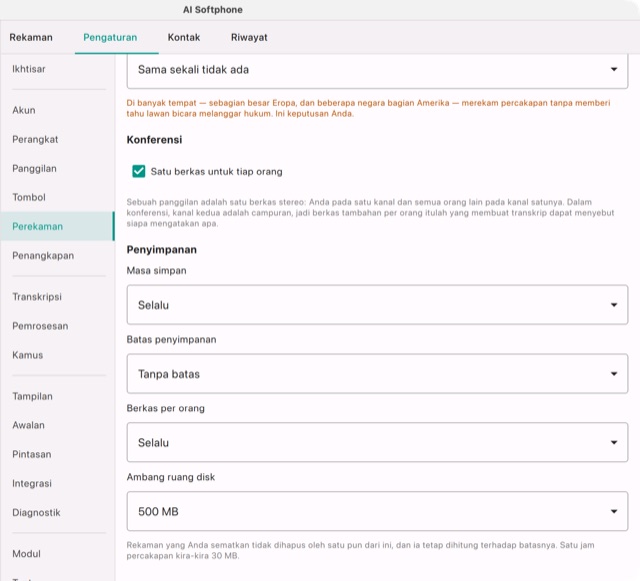Click the Berkas per orang label
The height and width of the screenshot is (581, 640).
[166, 408]
